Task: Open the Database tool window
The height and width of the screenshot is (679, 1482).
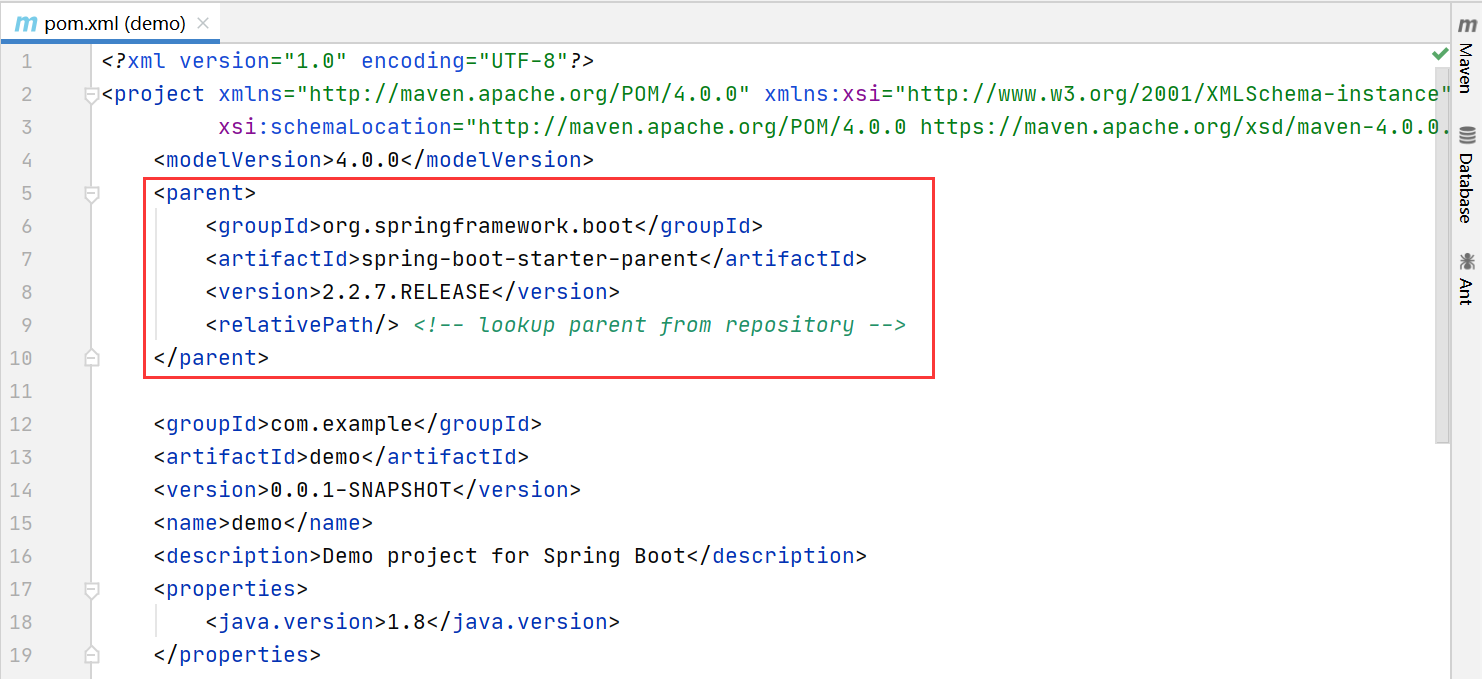Action: (x=1467, y=174)
